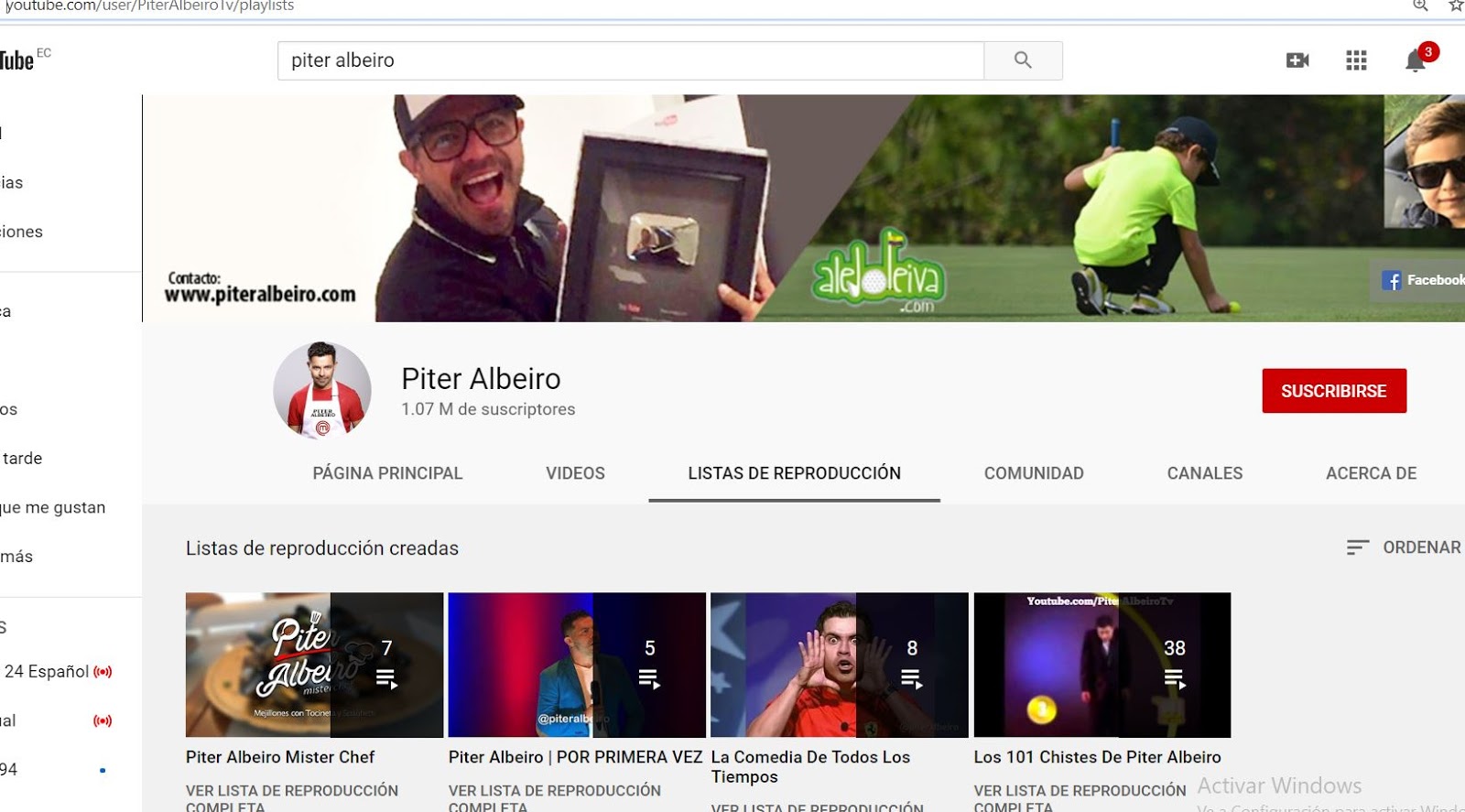1465x812 pixels.
Task: Click playlist icon on POR PRIMERA VEZ thumbnail
Action: pyautogui.click(x=649, y=678)
